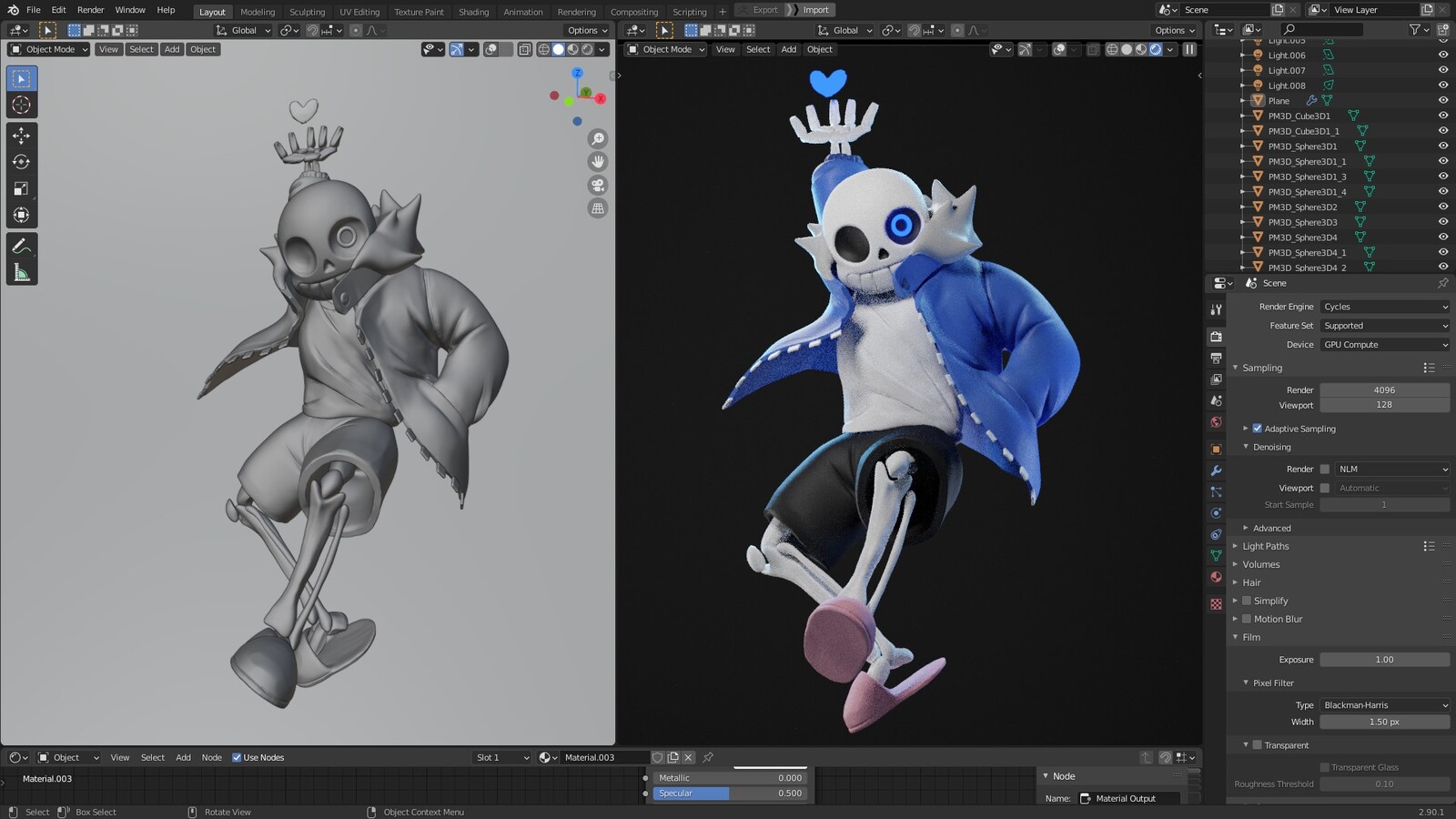Open the Render properties tab icon

(1216, 337)
